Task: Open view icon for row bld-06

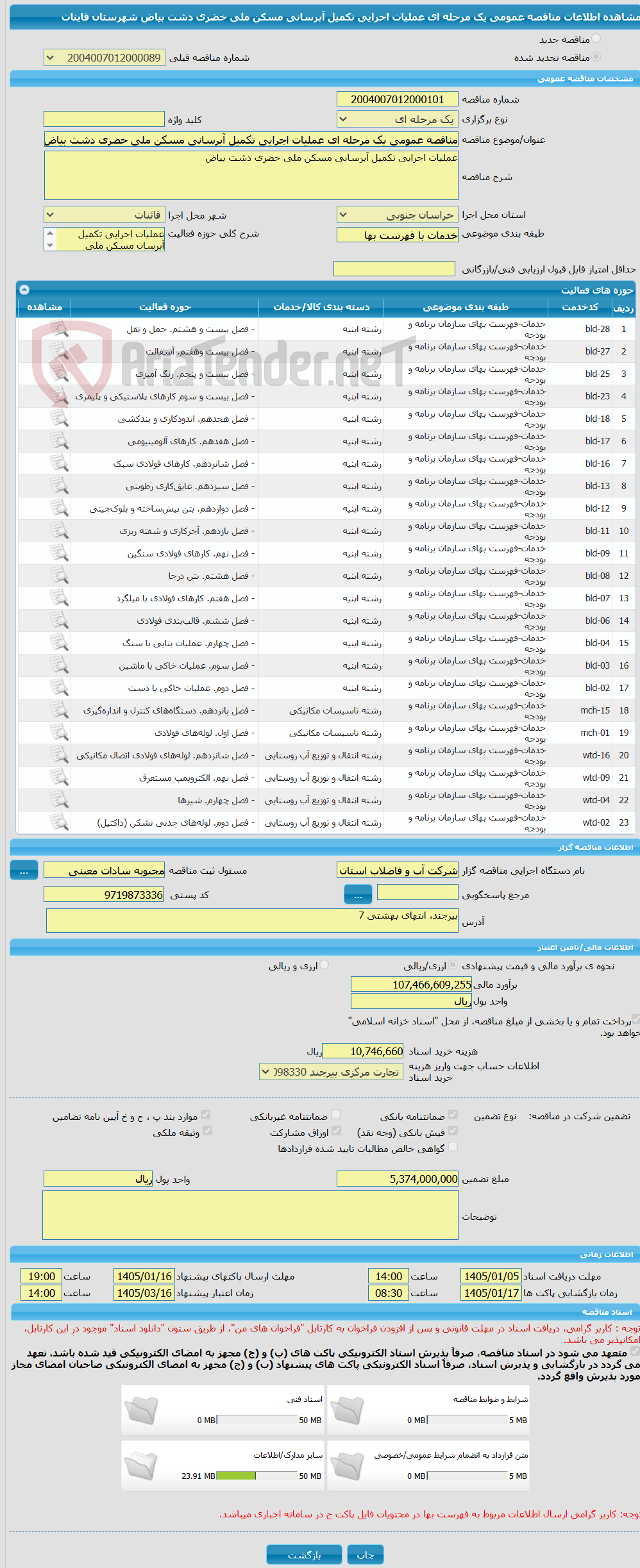Action: click(59, 621)
